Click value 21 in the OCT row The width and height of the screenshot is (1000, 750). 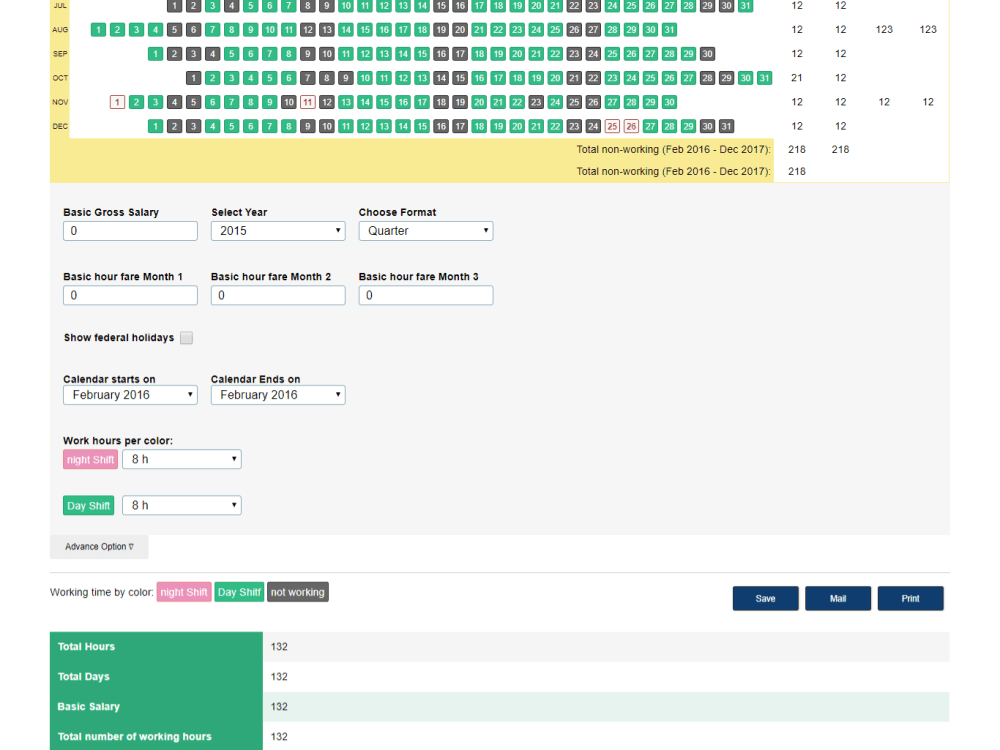click(x=797, y=78)
